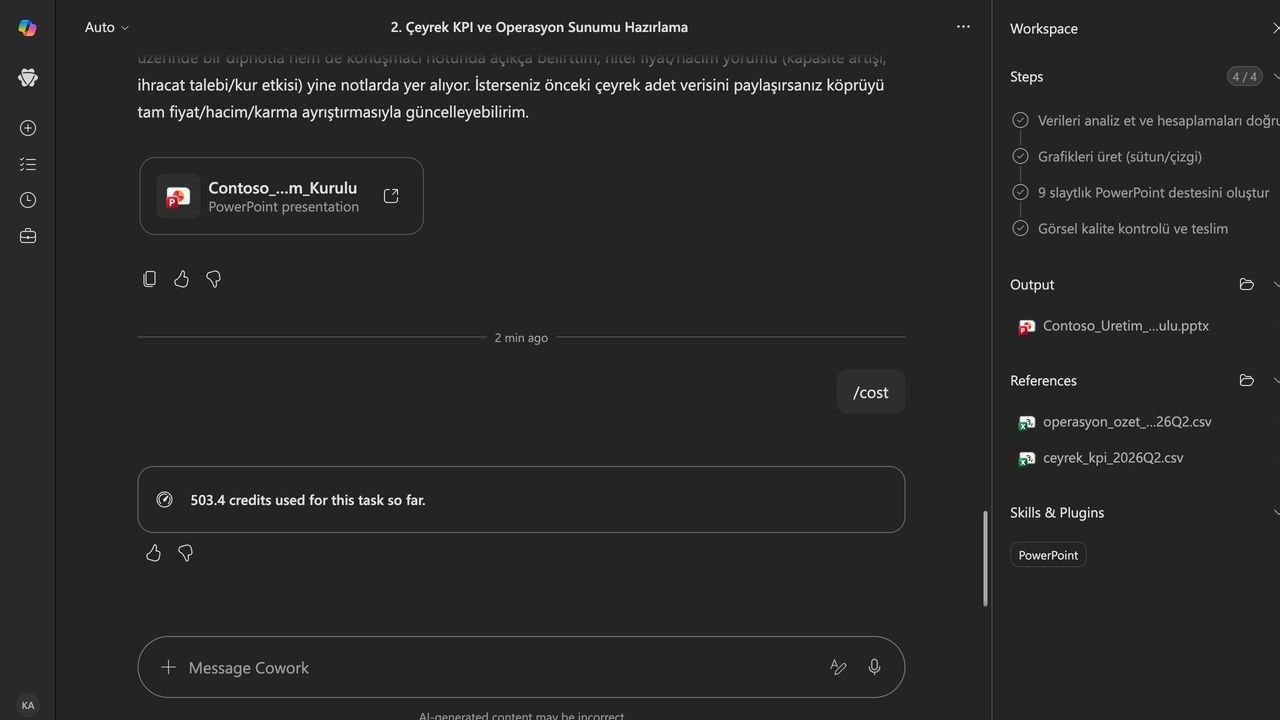Open presentation in new window icon

click(x=391, y=196)
